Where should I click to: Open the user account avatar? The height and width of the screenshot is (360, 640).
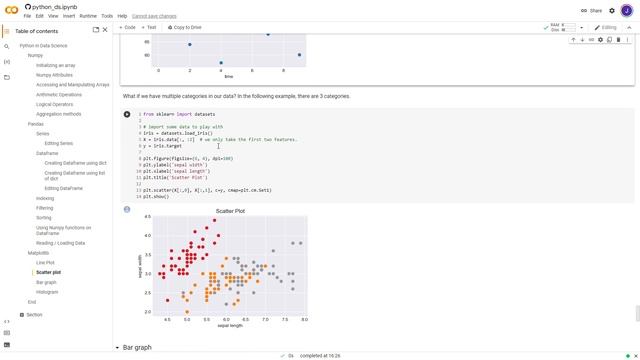click(x=627, y=11)
